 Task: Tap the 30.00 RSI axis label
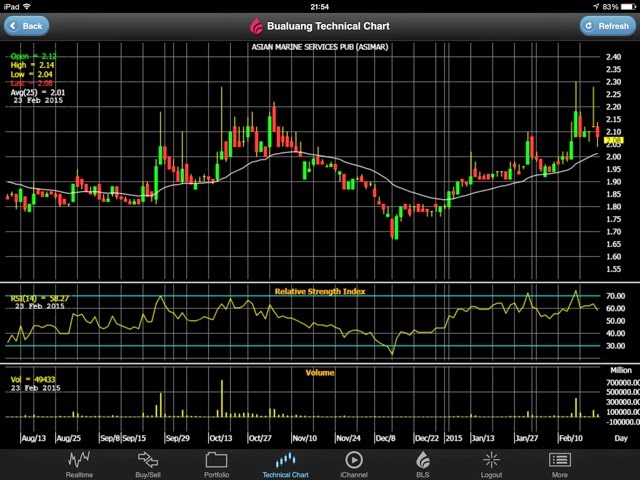point(616,346)
